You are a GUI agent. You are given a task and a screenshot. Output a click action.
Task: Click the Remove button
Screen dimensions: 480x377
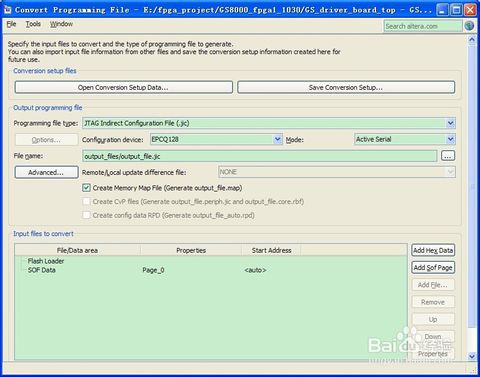(x=433, y=302)
